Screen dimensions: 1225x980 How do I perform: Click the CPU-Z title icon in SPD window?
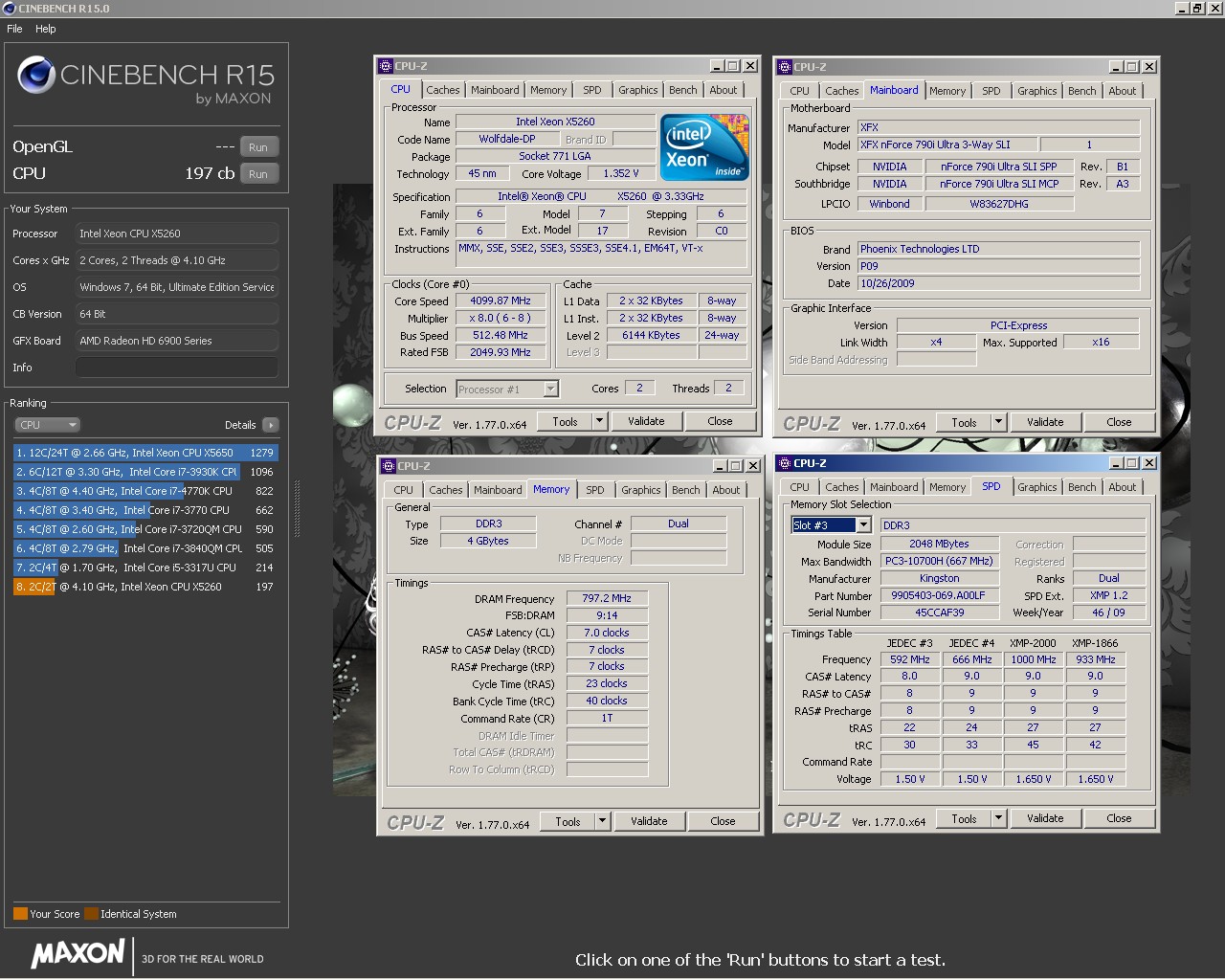[785, 463]
